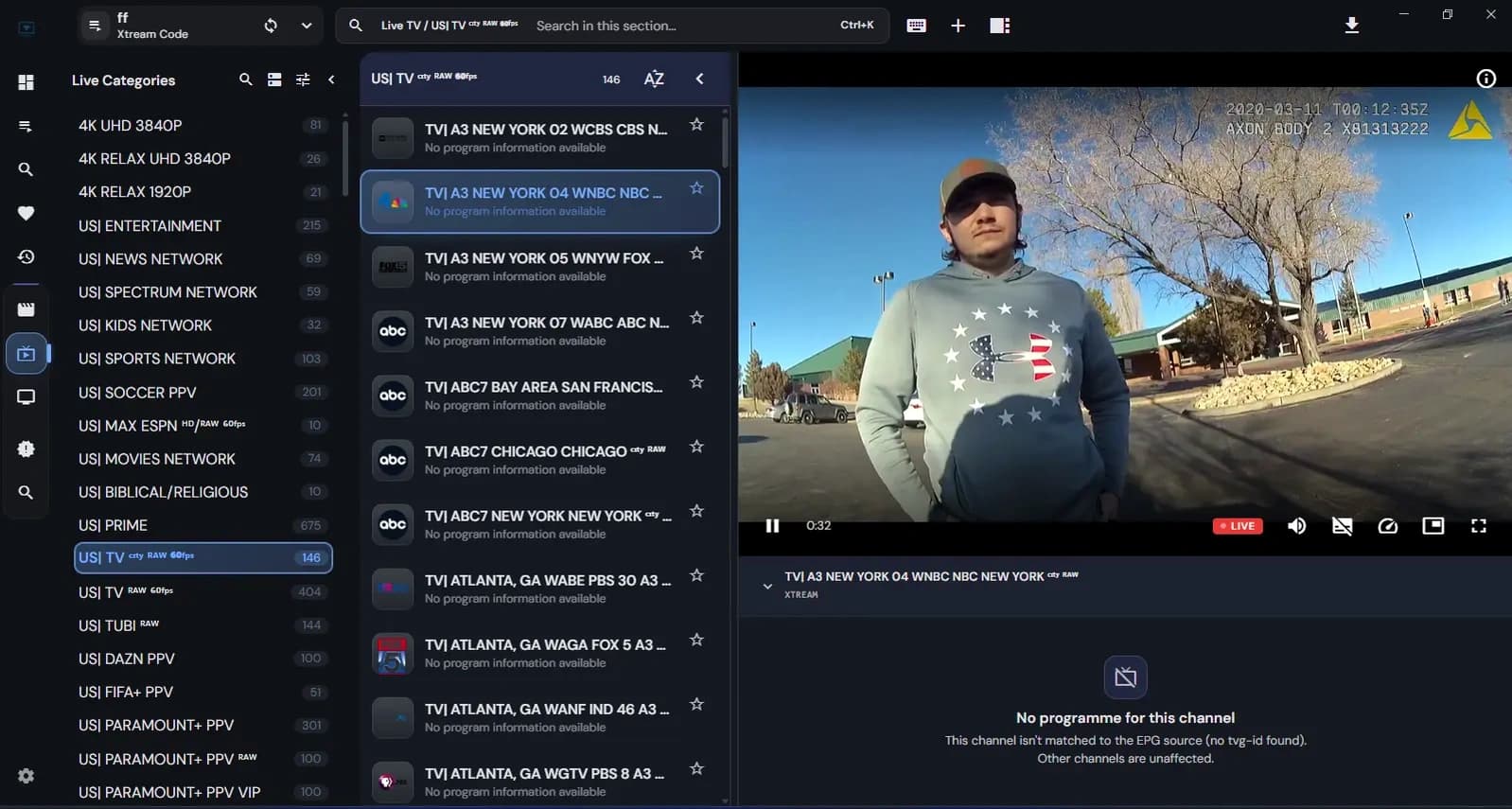Viewport: 1512px width, 809px height.
Task: Enter fullscreen mode in player
Action: (x=1479, y=525)
